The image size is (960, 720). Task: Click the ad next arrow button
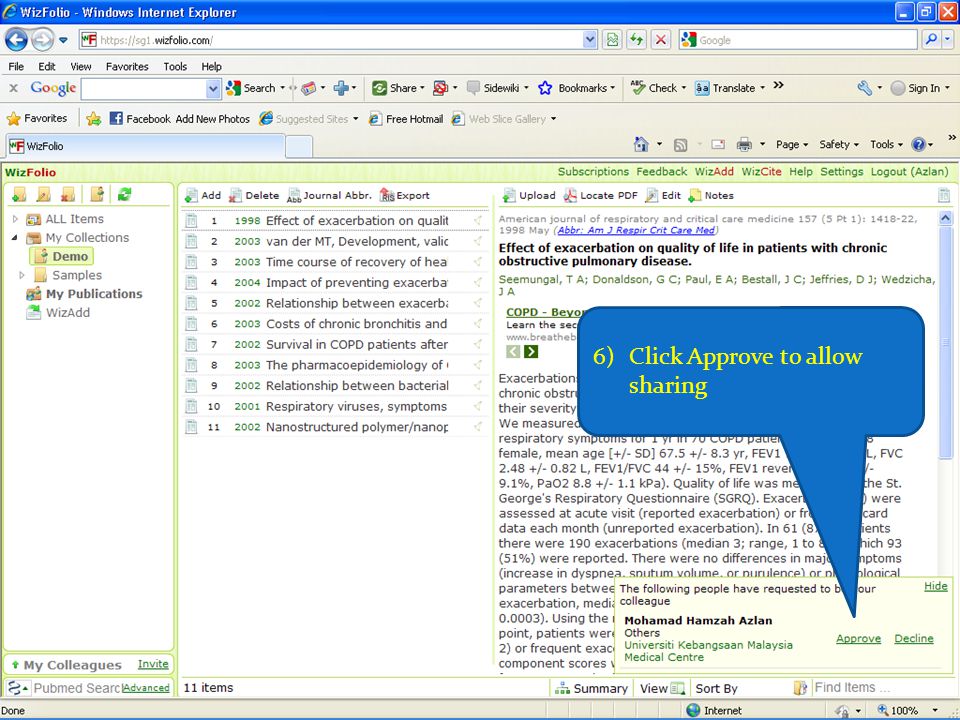pyautogui.click(x=531, y=351)
